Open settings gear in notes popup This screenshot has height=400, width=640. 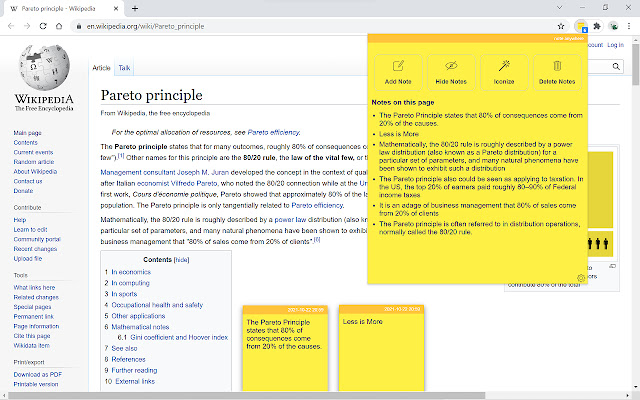(582, 277)
